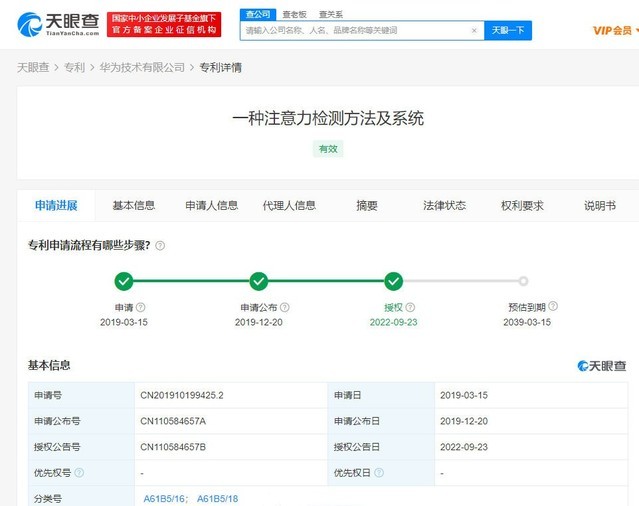Open classification link A61B5/18
The height and width of the screenshot is (506, 639).
pyautogui.click(x=218, y=499)
